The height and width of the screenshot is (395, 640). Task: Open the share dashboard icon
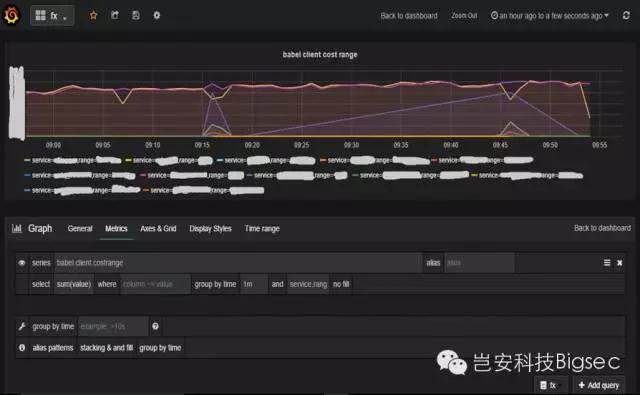(115, 16)
